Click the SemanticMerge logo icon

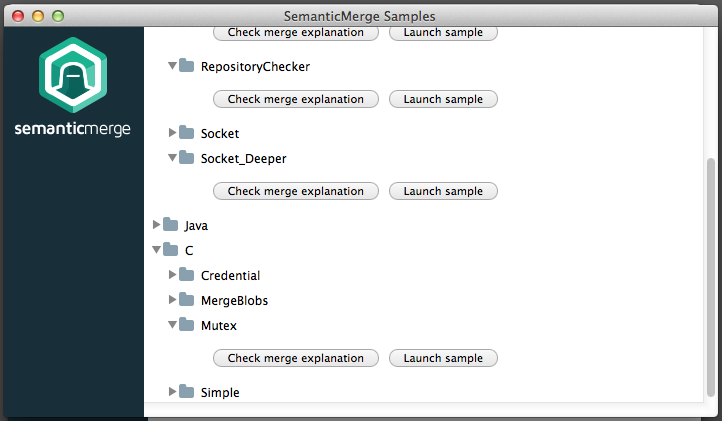[72, 74]
